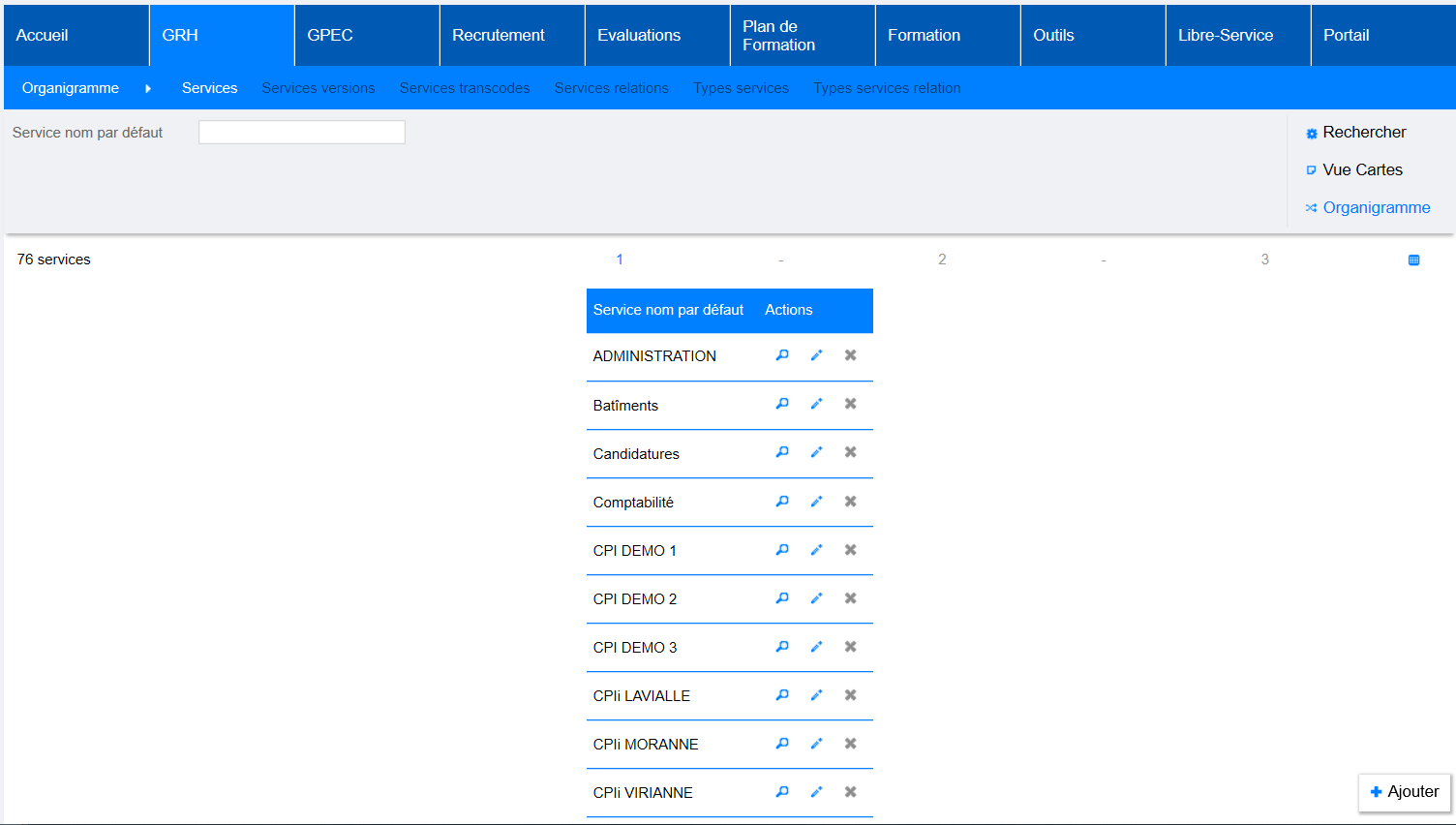The width and height of the screenshot is (1456, 825).
Task: Expand the Organigramme submenu arrow
Action: point(148,88)
